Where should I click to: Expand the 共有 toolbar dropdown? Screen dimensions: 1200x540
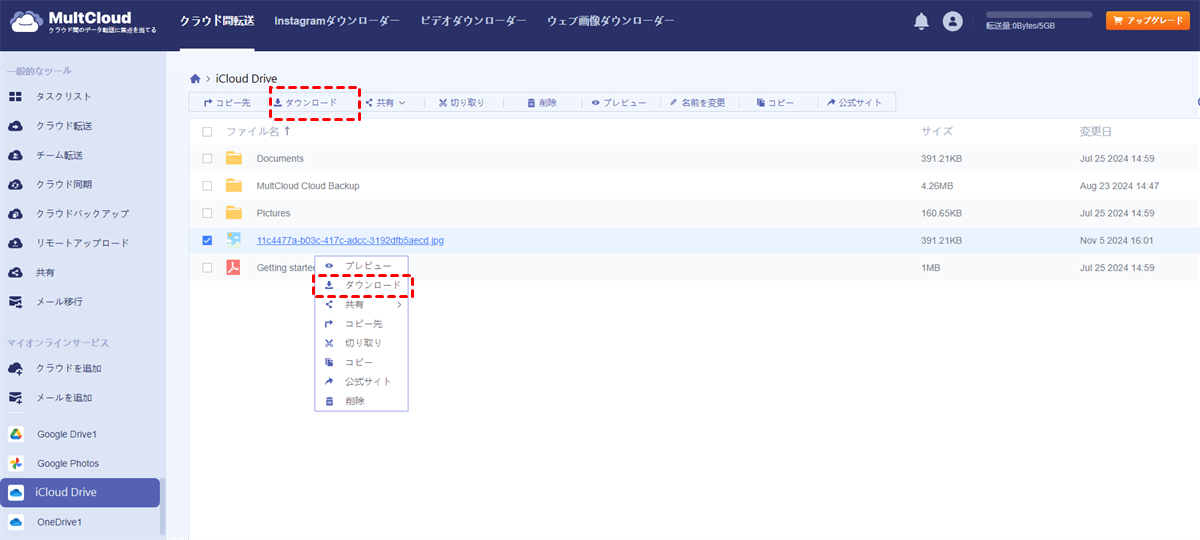[x=385, y=102]
